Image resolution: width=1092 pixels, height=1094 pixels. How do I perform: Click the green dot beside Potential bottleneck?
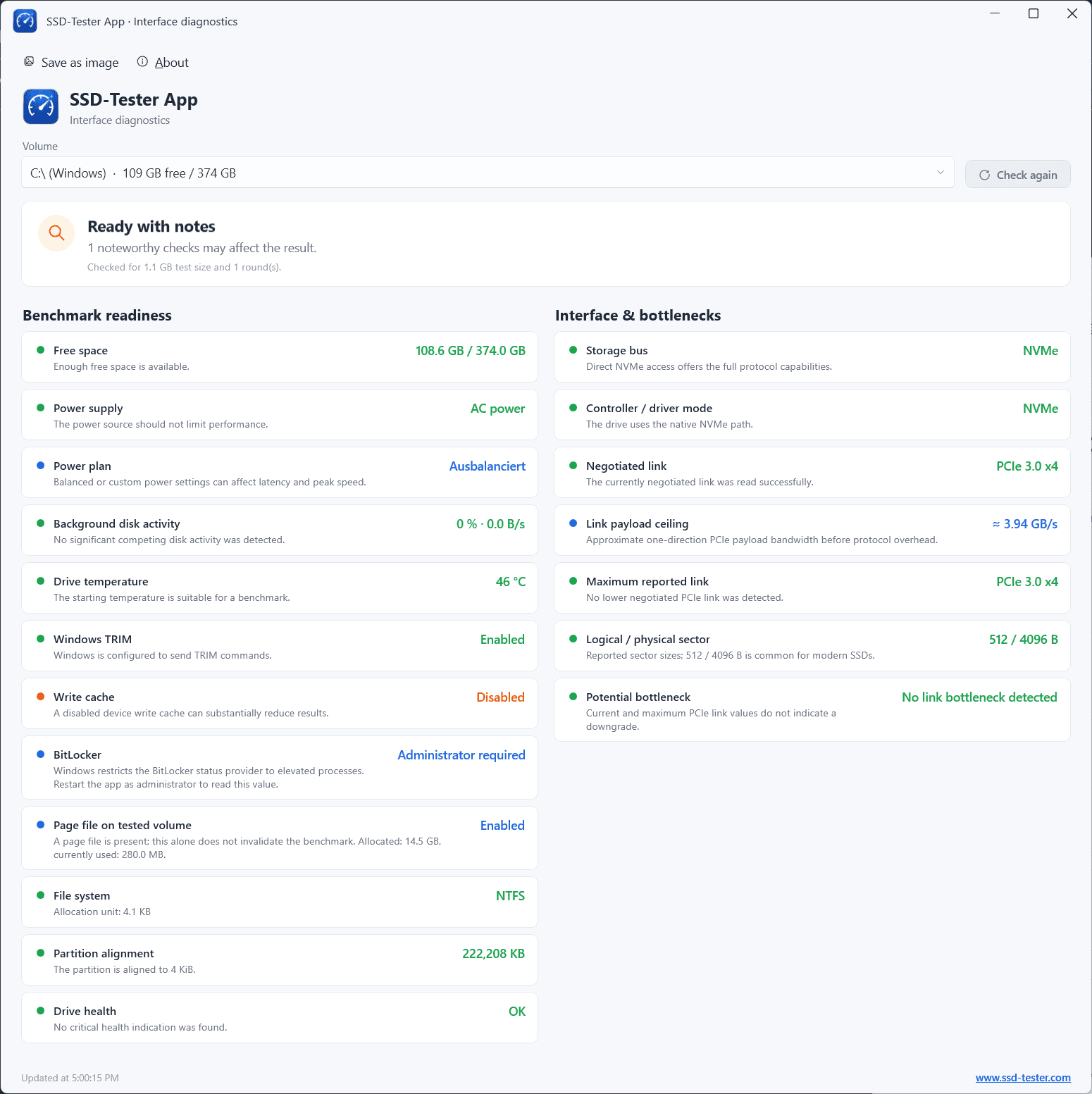click(x=573, y=697)
